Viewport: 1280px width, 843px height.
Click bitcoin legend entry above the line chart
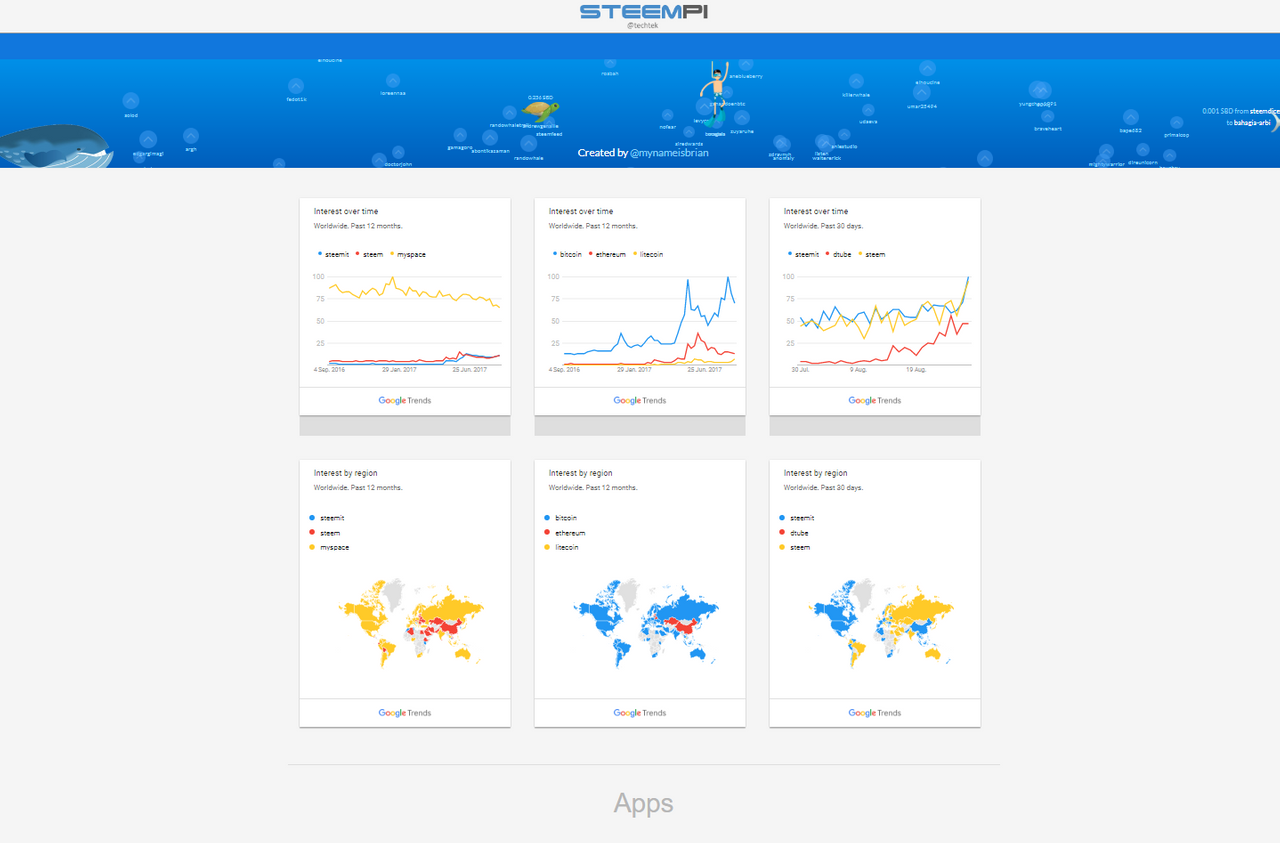pyautogui.click(x=567, y=254)
